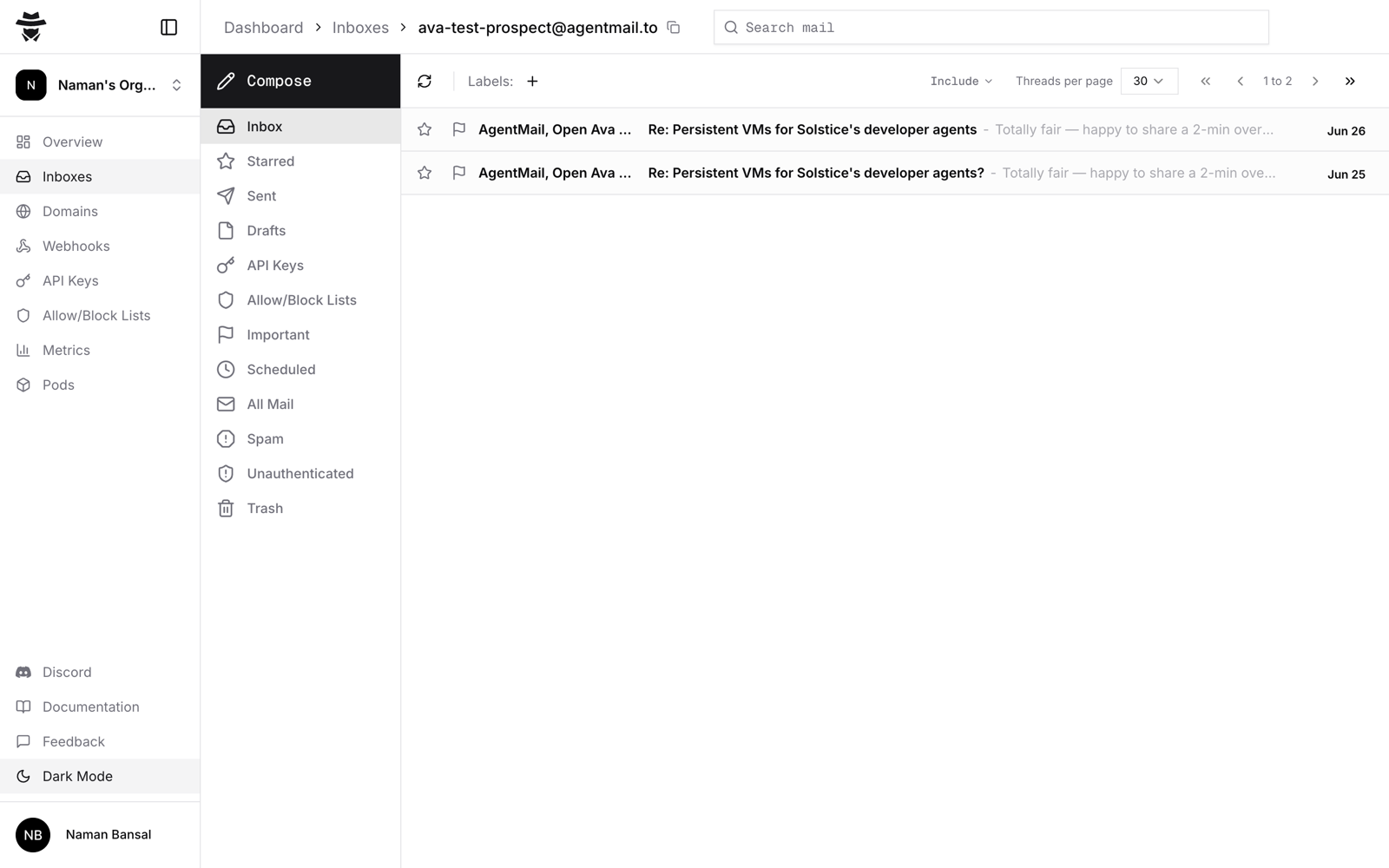Click the AgentMail logo
The width and height of the screenshot is (1389, 868).
pyautogui.click(x=31, y=27)
